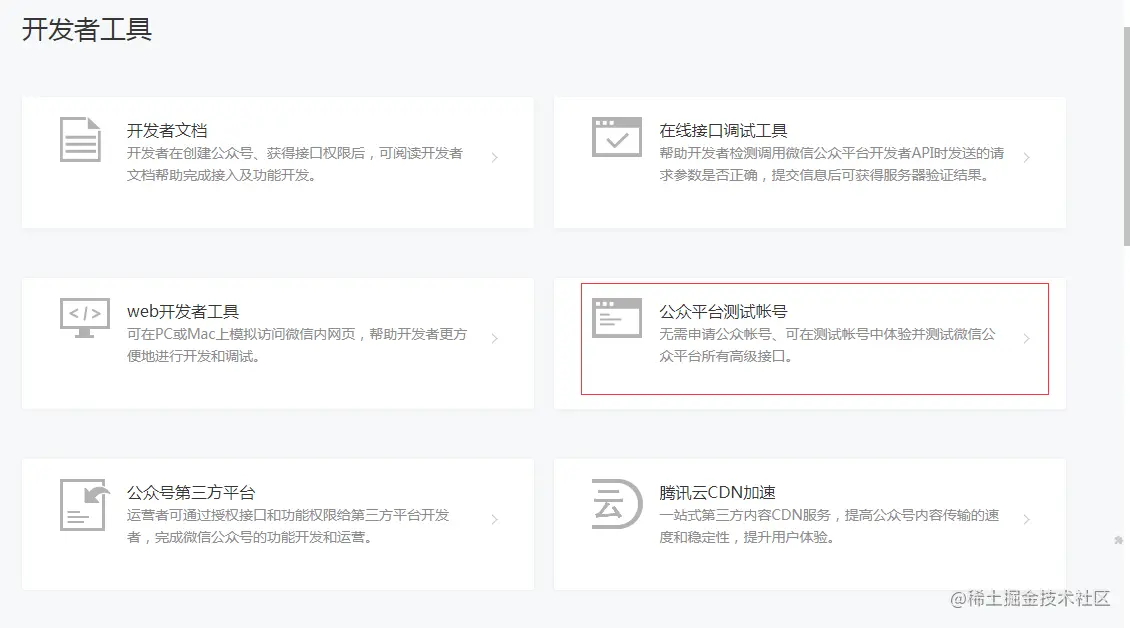Click the 公众平台测试帐号 window icon
Screen dimensions: 1130x628
616,318
